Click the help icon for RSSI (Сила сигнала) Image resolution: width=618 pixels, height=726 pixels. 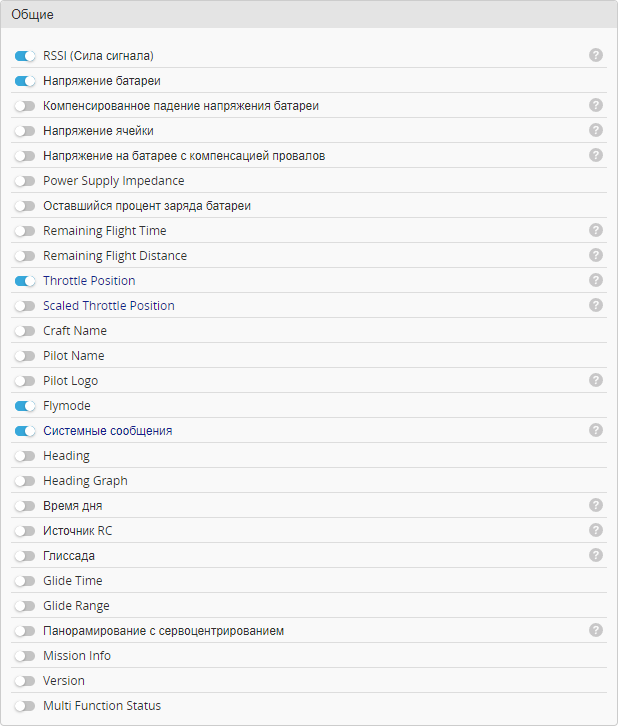(596, 55)
